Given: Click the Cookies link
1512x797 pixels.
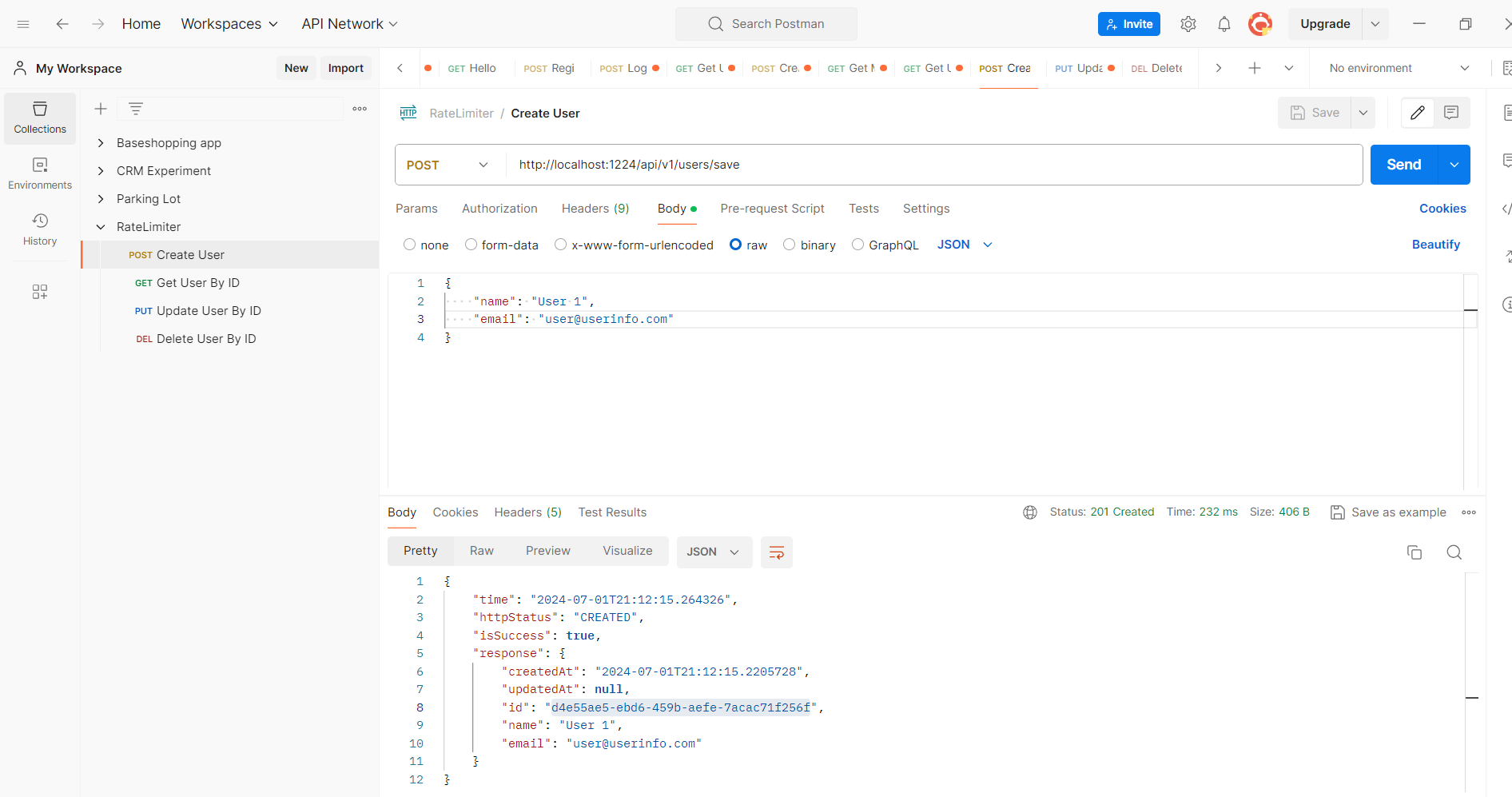Looking at the screenshot, I should 1442,209.
